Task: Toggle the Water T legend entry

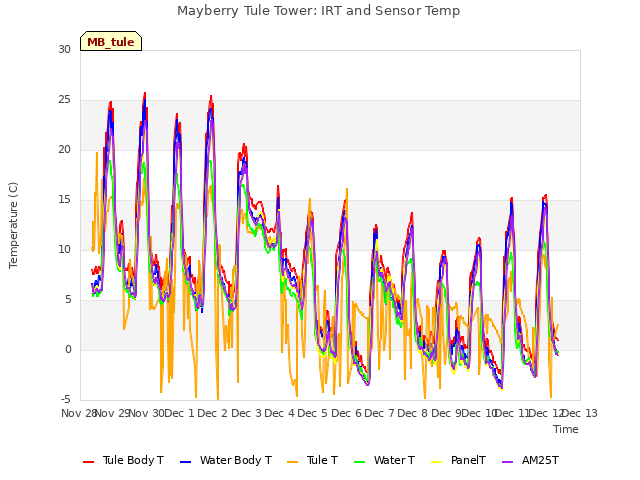Action: tap(384, 460)
